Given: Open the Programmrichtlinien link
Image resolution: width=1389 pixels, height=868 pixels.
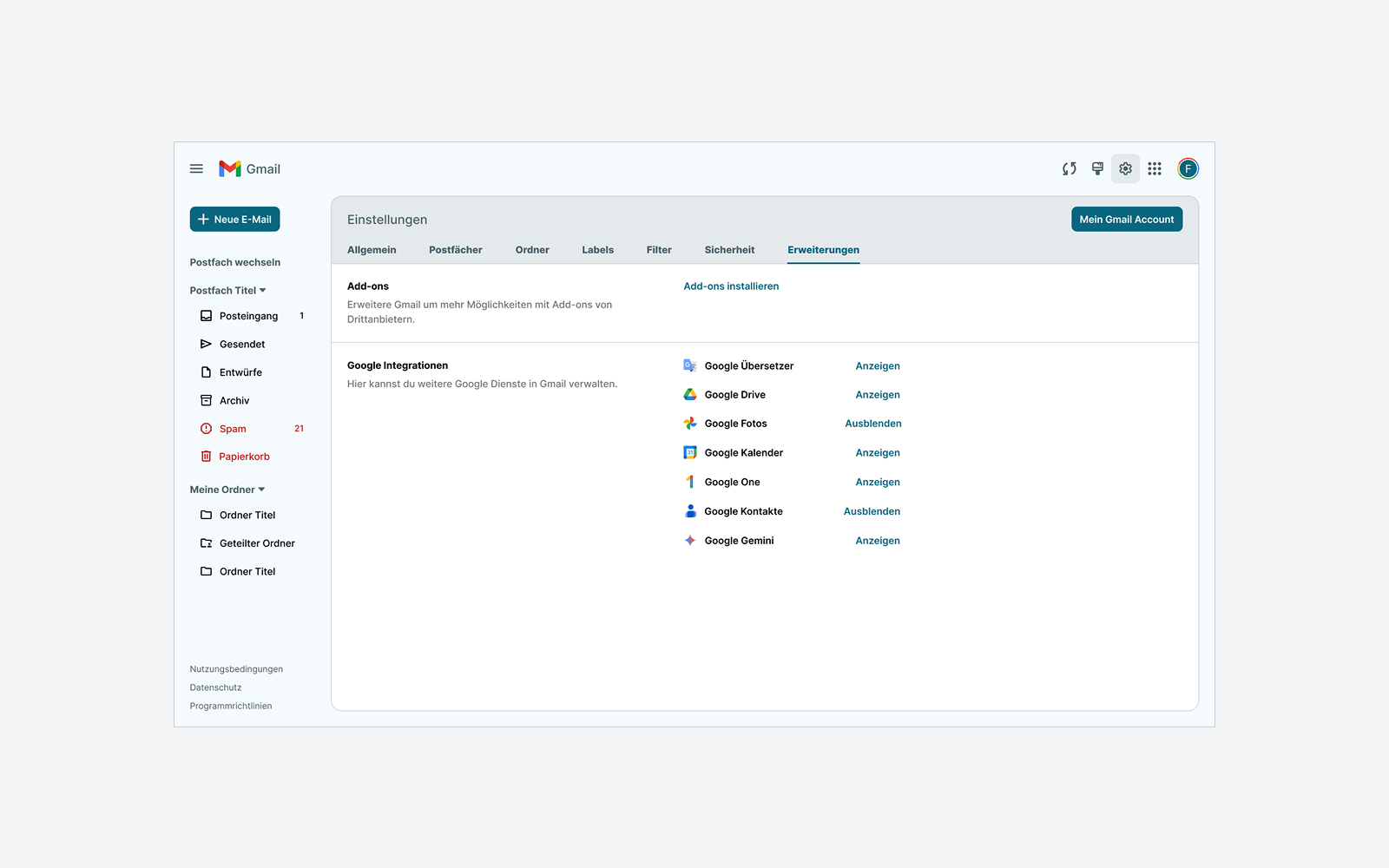Looking at the screenshot, I should (x=231, y=706).
